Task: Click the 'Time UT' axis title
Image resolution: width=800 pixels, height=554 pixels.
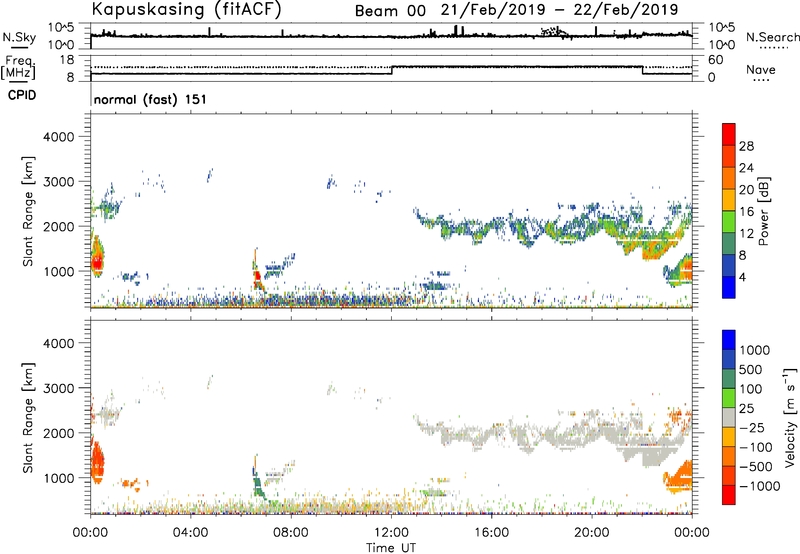Action: (391, 548)
